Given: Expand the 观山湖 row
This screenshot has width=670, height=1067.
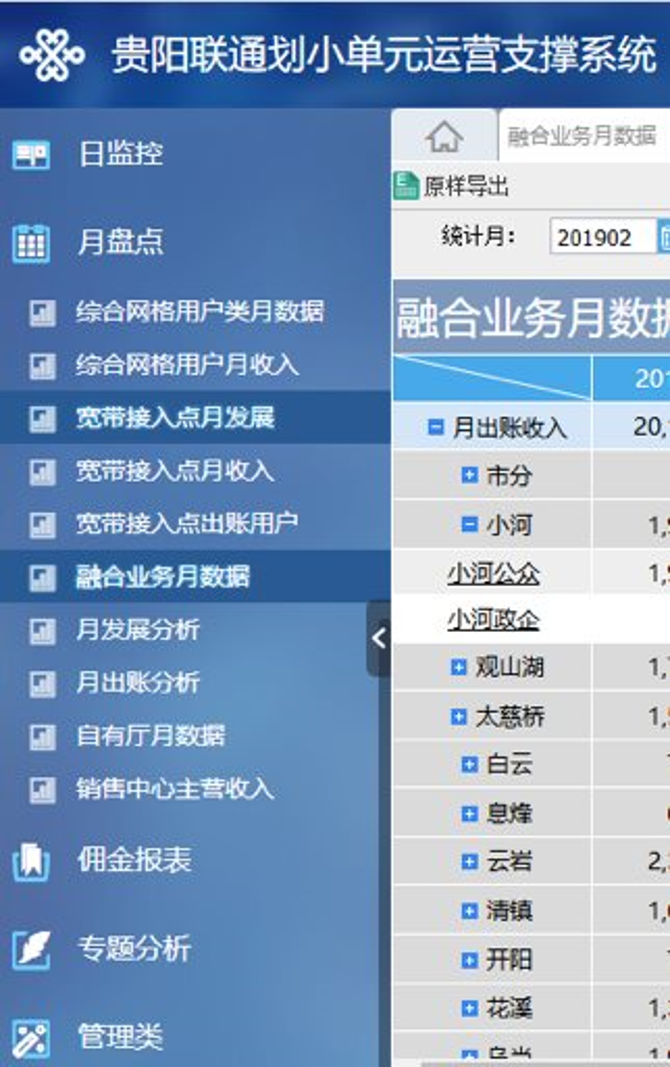Looking at the screenshot, I should coord(458,667).
